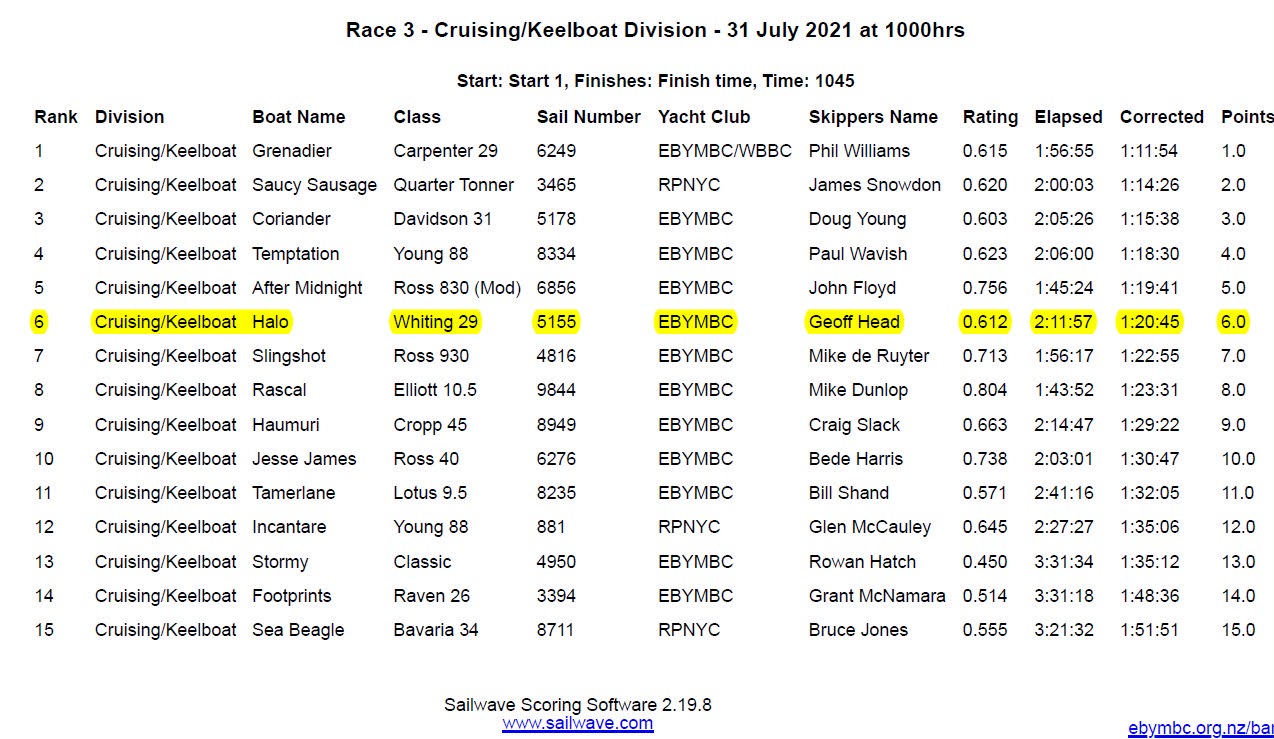
Task: Click the Skippers Name column header
Action: point(873,117)
